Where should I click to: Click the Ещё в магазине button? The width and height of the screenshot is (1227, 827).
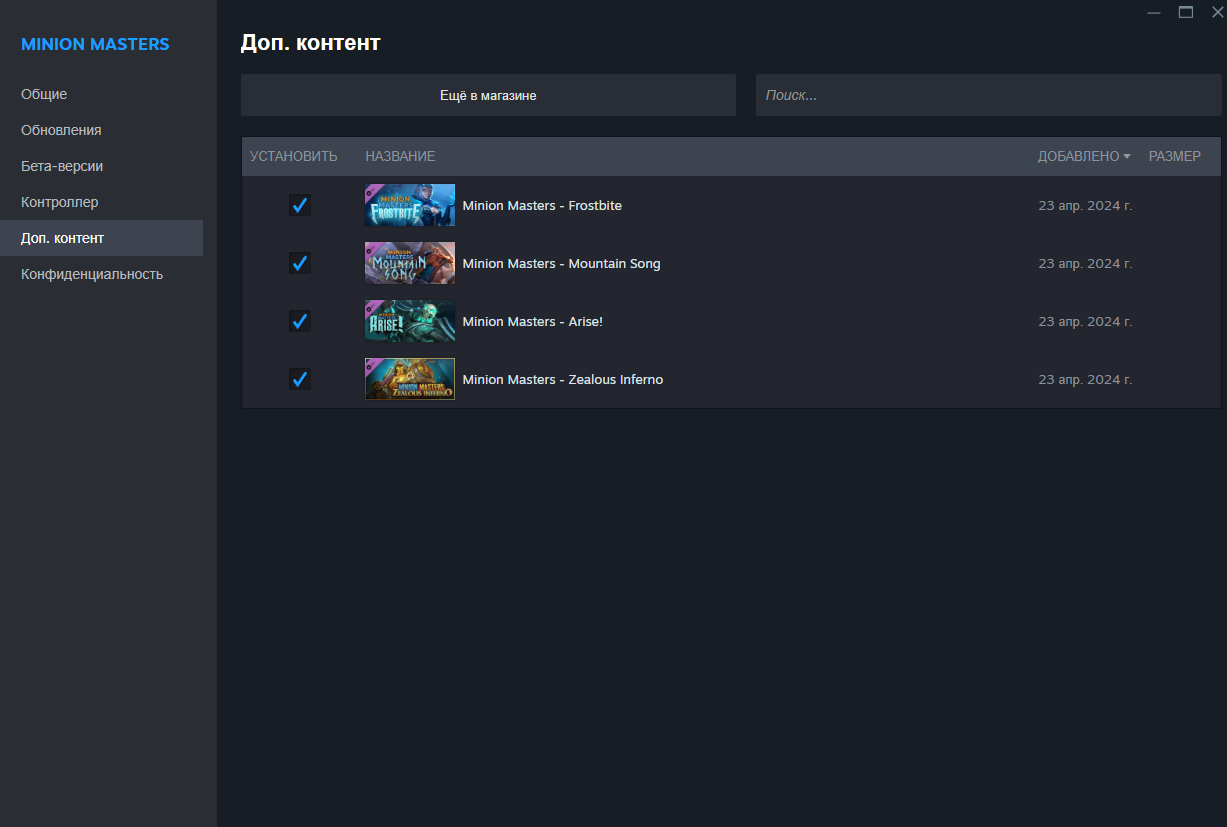coord(488,95)
